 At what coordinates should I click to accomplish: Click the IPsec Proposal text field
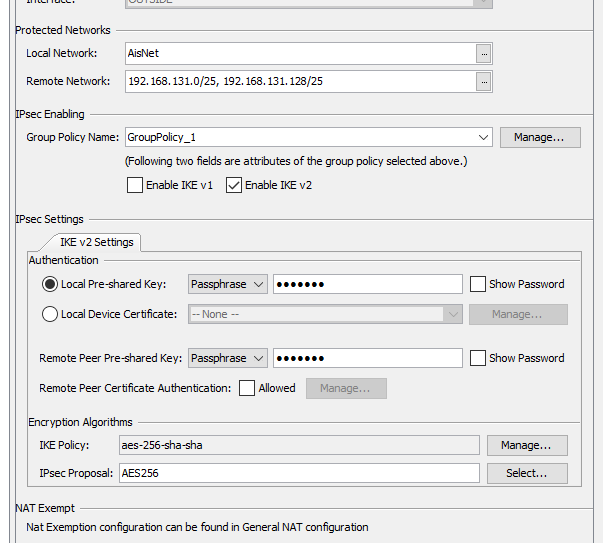click(x=299, y=473)
